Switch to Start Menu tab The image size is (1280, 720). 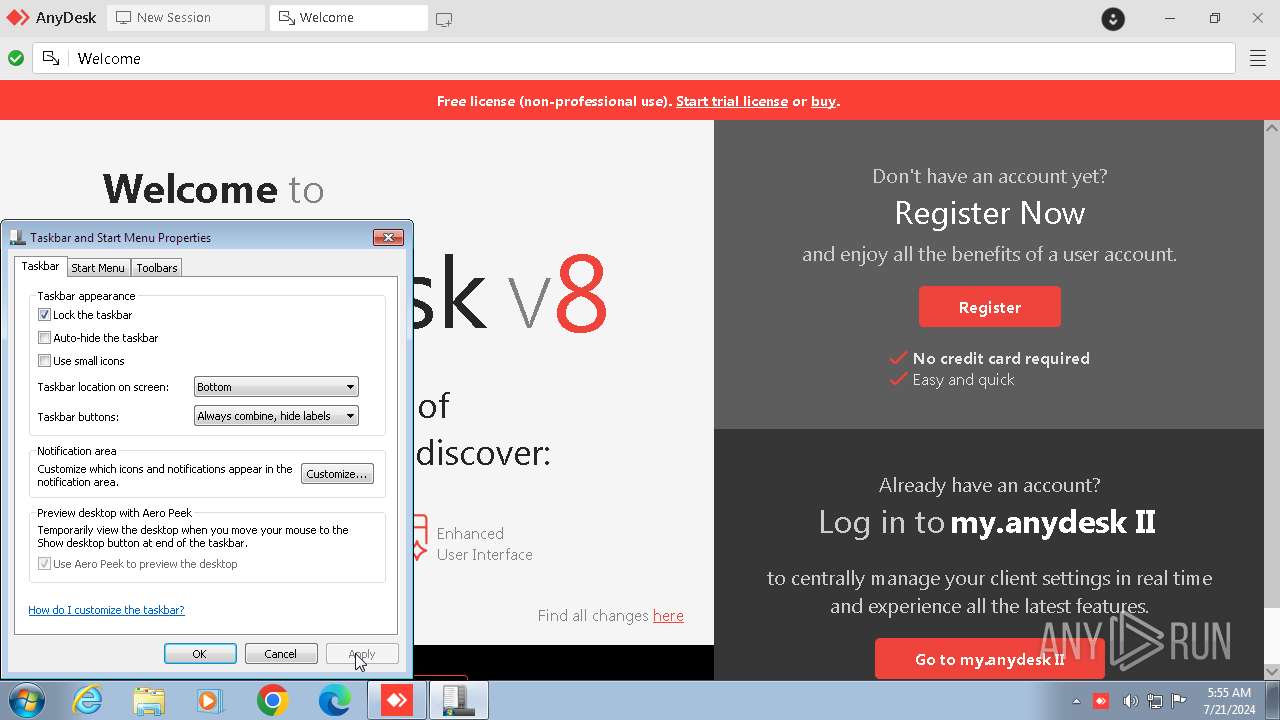(x=98, y=268)
